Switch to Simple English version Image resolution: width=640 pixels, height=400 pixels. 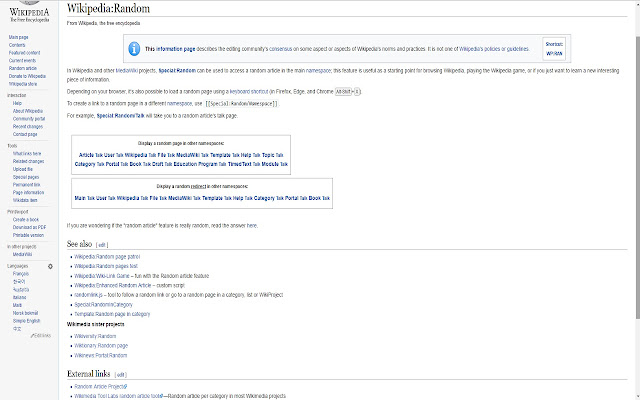click(27, 321)
